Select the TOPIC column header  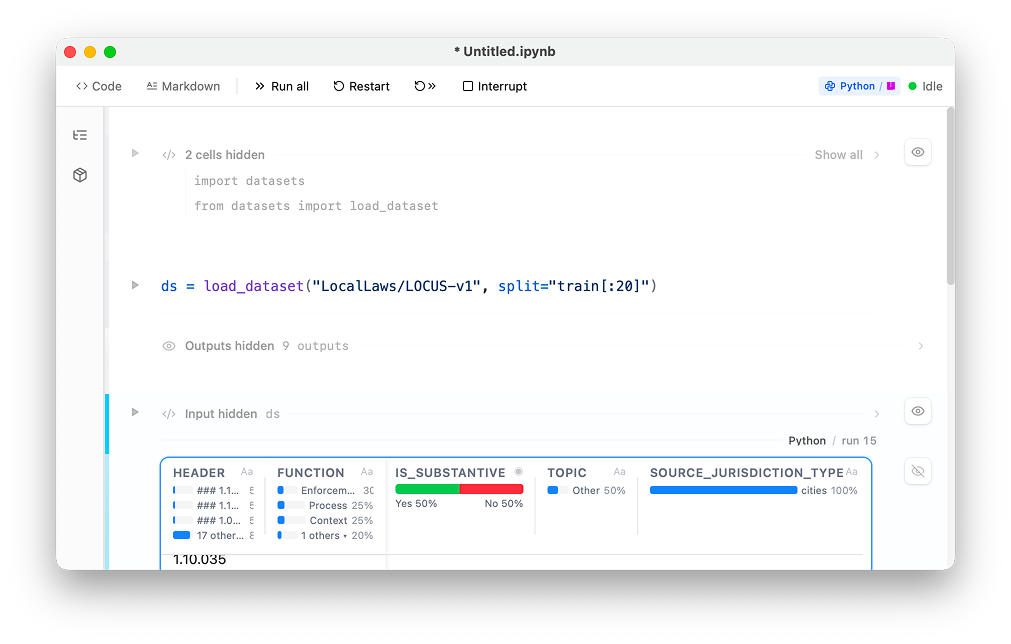(x=567, y=473)
